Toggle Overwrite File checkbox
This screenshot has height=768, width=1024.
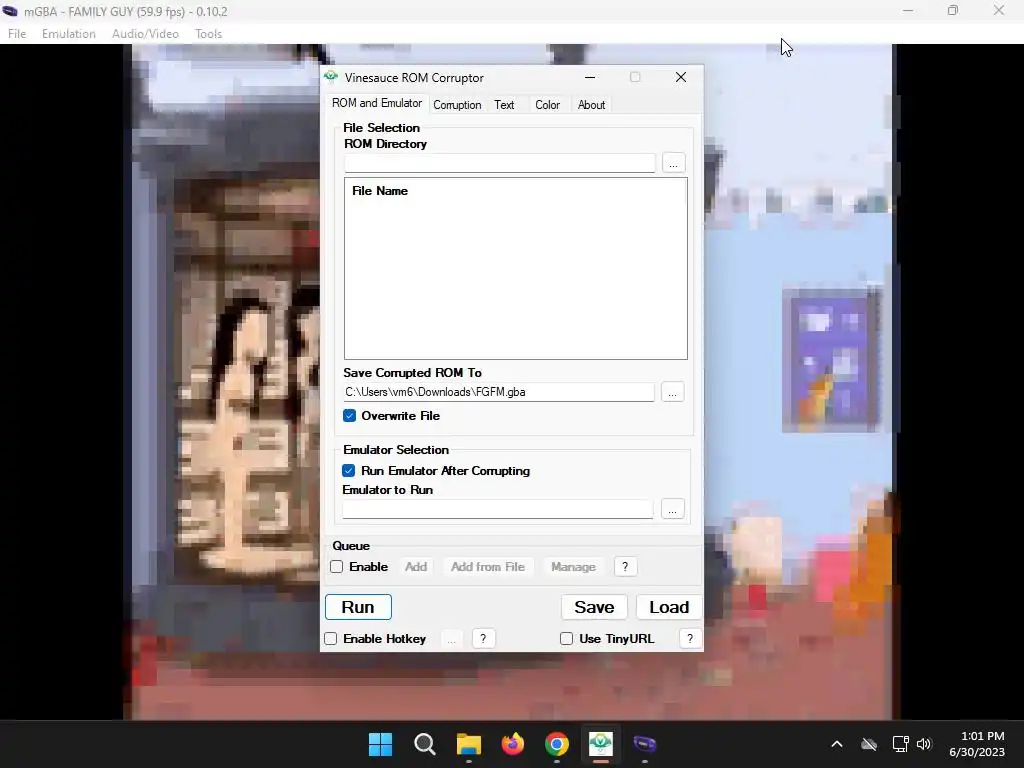click(349, 416)
